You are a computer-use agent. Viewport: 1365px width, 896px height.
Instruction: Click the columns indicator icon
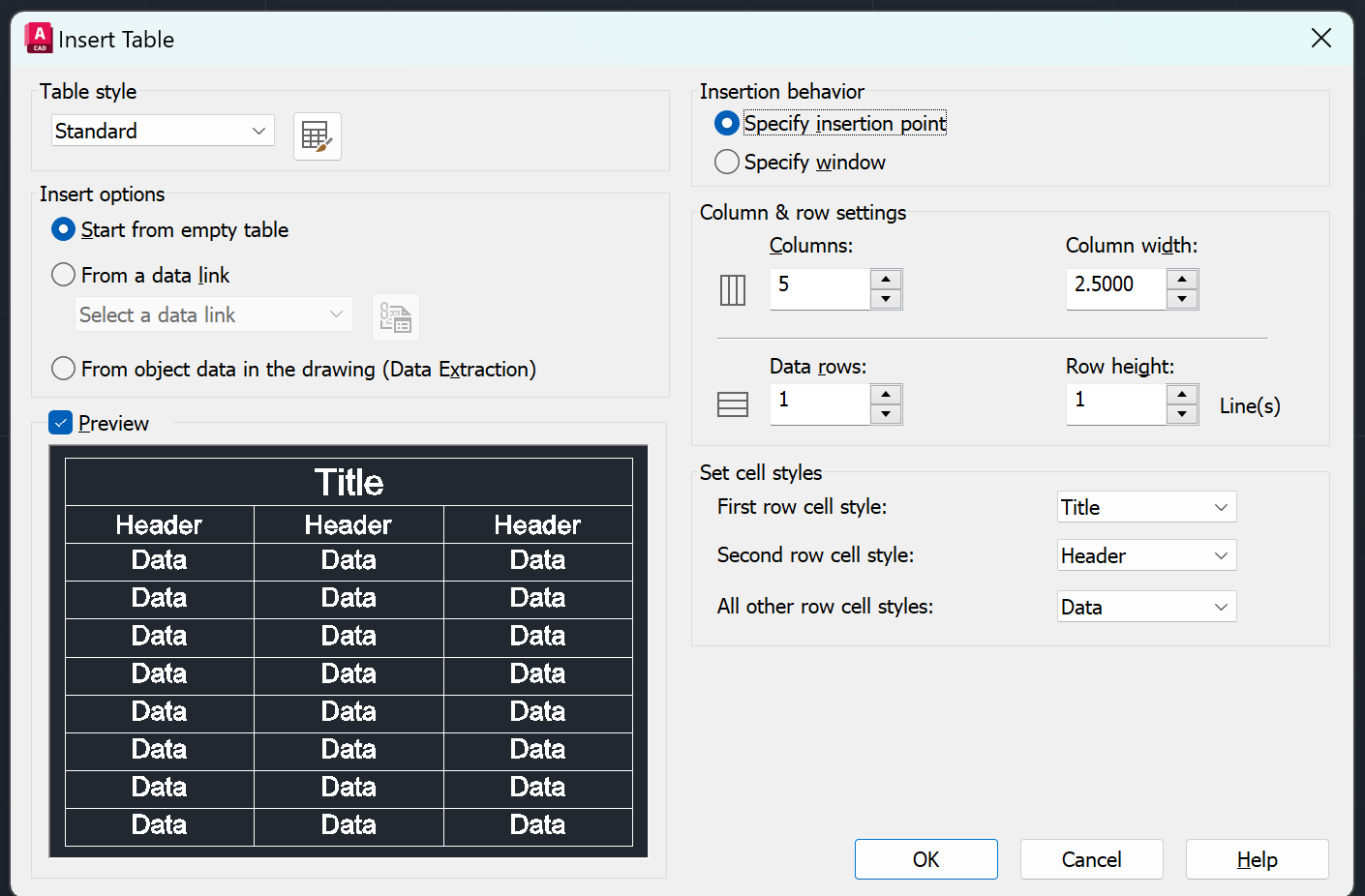click(732, 288)
